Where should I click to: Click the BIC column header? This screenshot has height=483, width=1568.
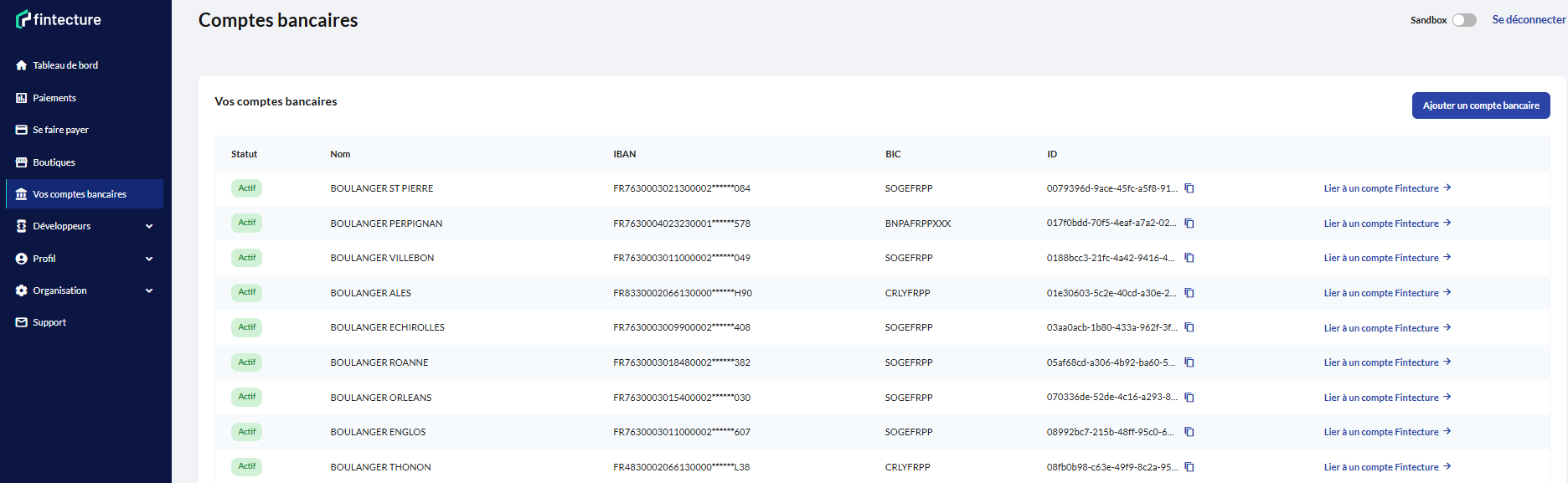coord(893,154)
